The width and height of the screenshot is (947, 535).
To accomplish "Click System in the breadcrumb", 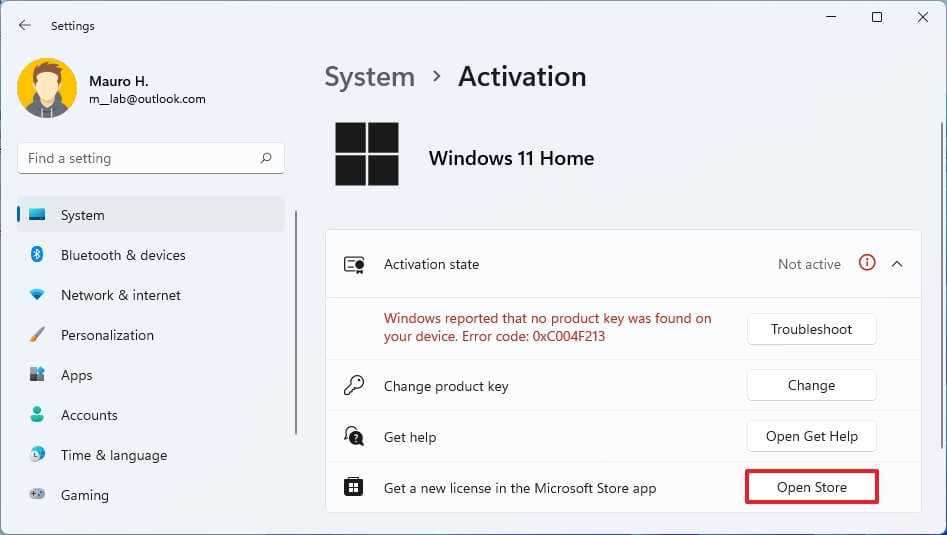I will [369, 77].
